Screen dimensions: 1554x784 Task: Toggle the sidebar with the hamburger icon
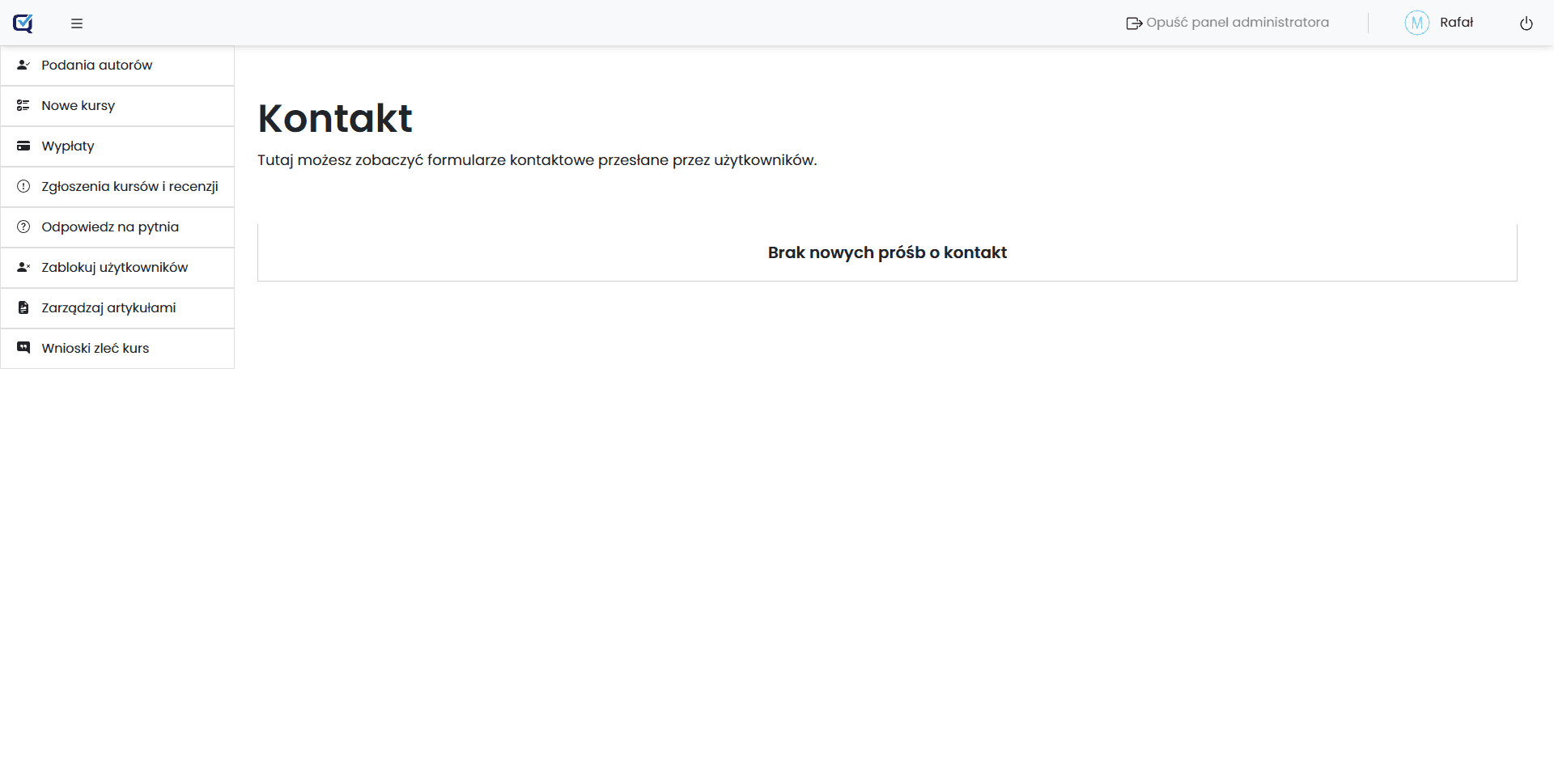77,23
